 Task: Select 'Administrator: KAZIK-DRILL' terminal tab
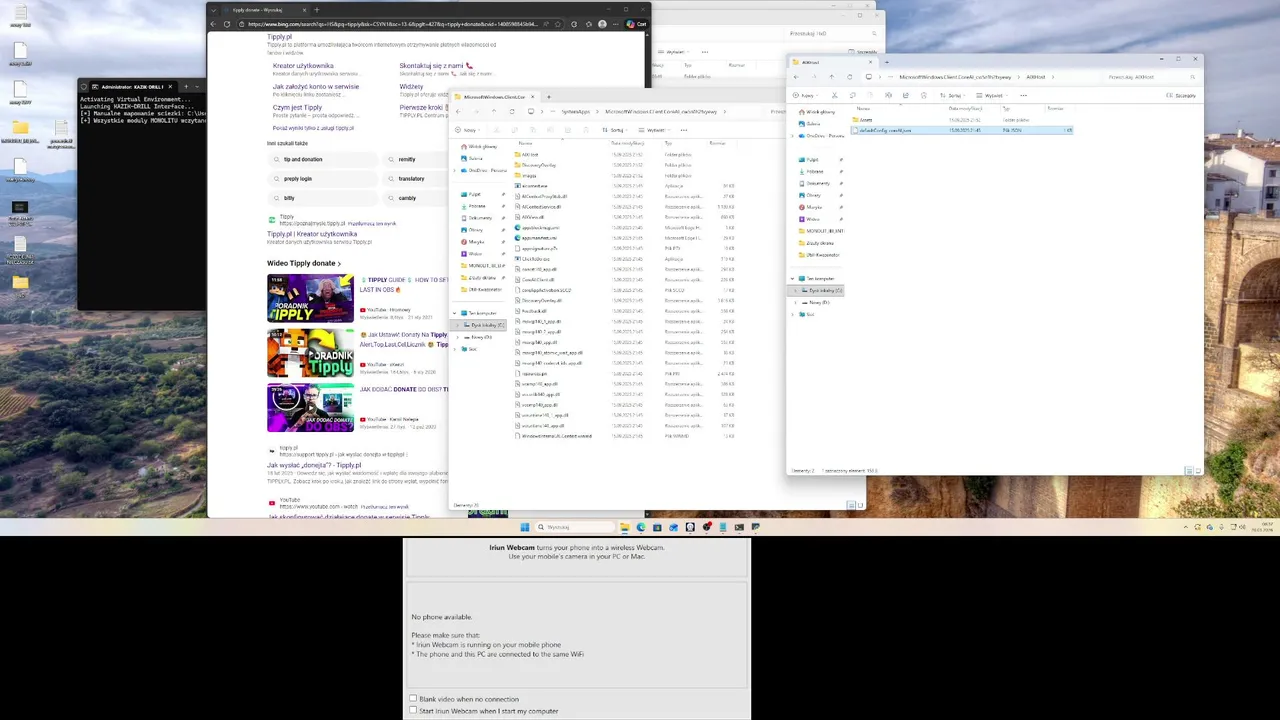point(133,87)
